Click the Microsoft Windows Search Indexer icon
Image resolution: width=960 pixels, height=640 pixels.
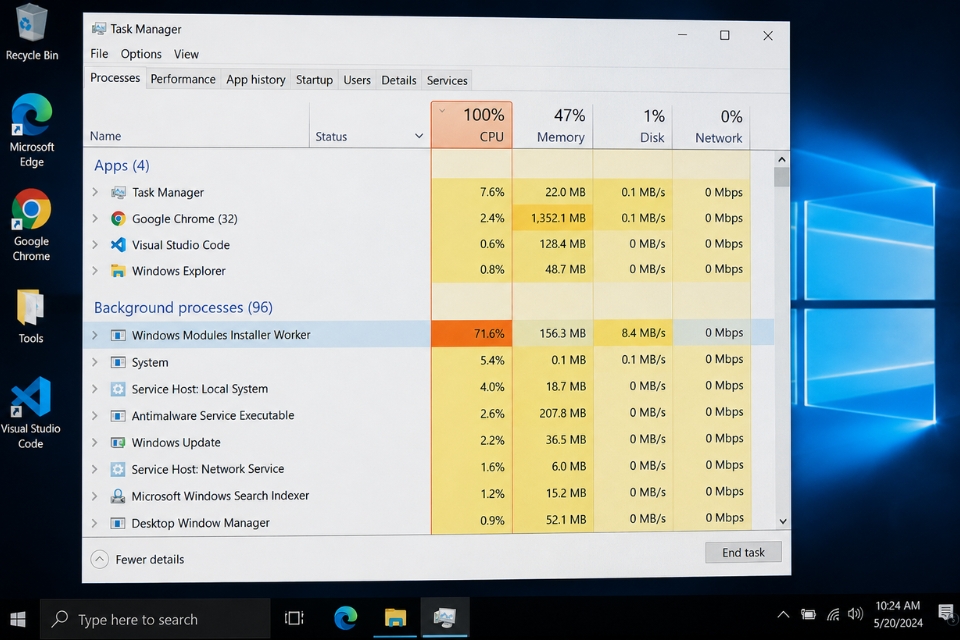point(118,496)
